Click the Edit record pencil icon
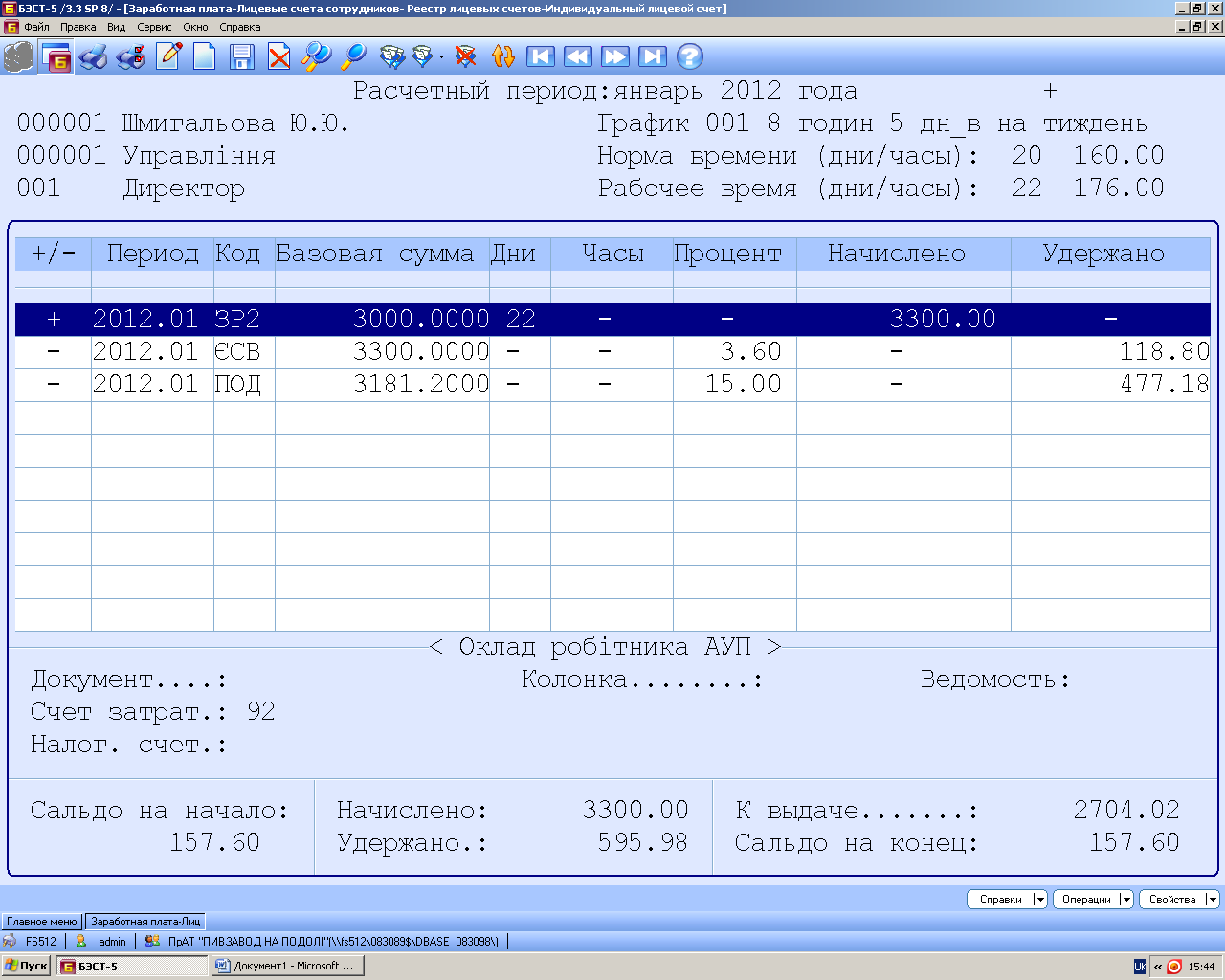 pyautogui.click(x=168, y=56)
